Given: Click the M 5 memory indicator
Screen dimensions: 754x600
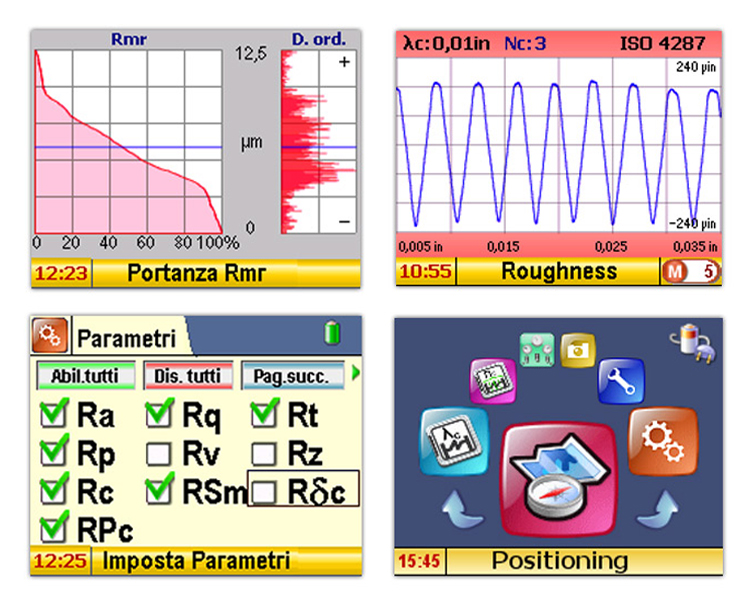Looking at the screenshot, I should coord(691,271).
